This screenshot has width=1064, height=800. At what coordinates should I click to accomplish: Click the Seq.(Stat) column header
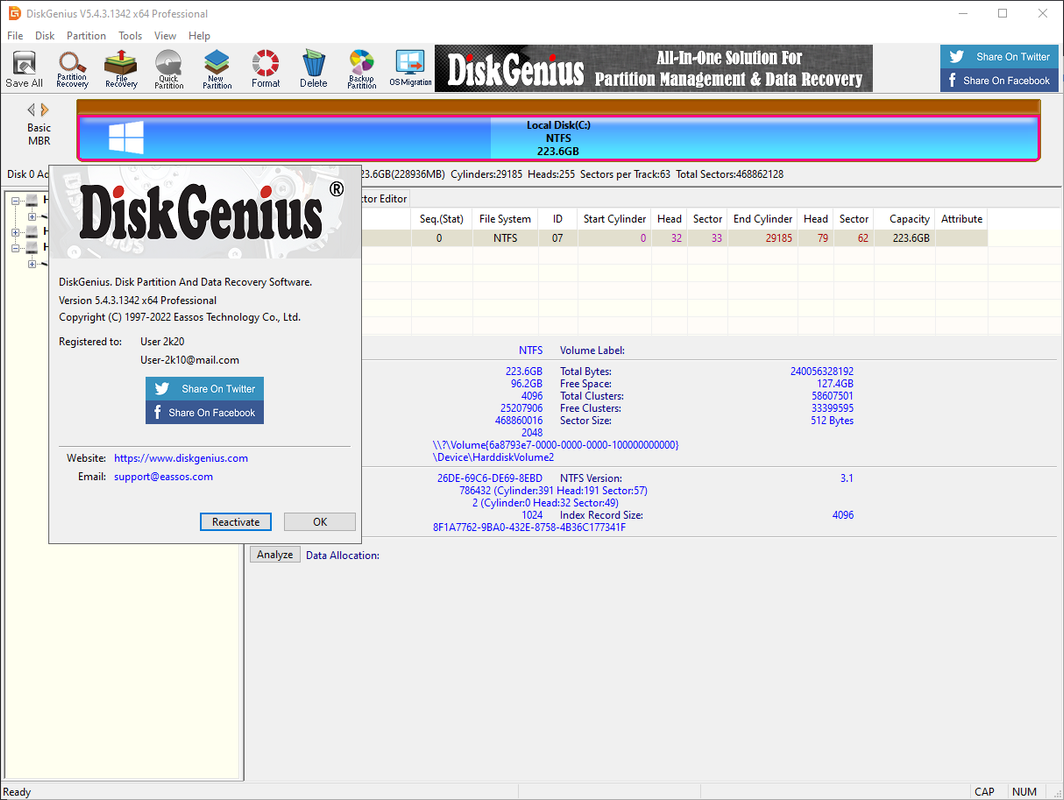(x=442, y=218)
